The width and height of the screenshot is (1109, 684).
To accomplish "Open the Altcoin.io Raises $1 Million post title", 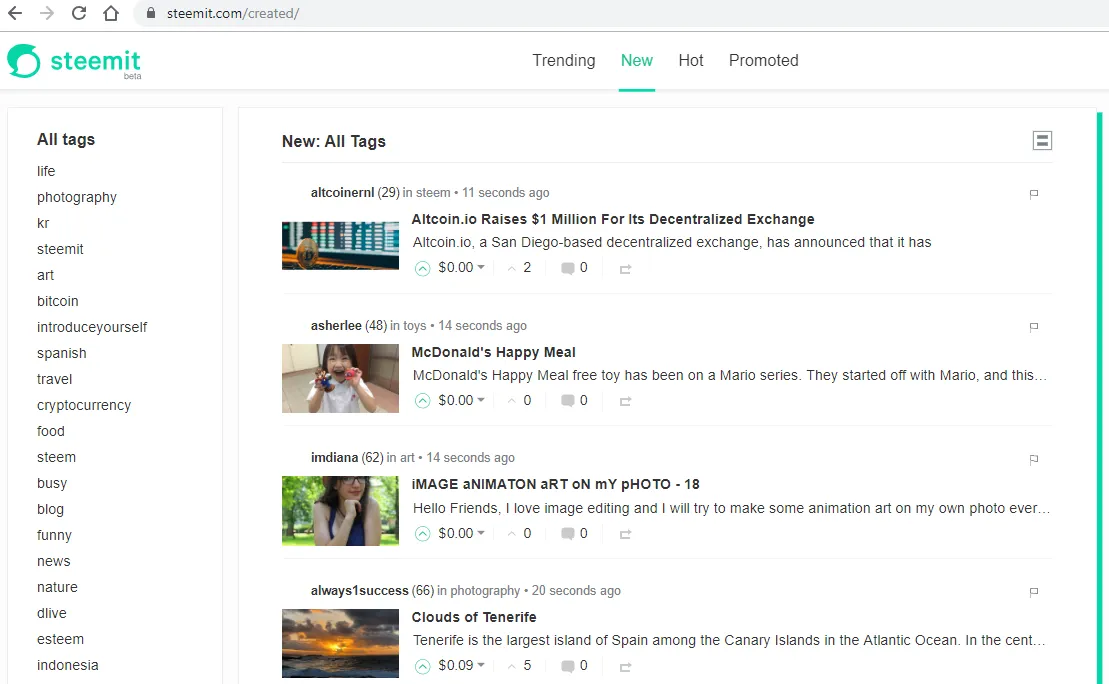I will (612, 219).
